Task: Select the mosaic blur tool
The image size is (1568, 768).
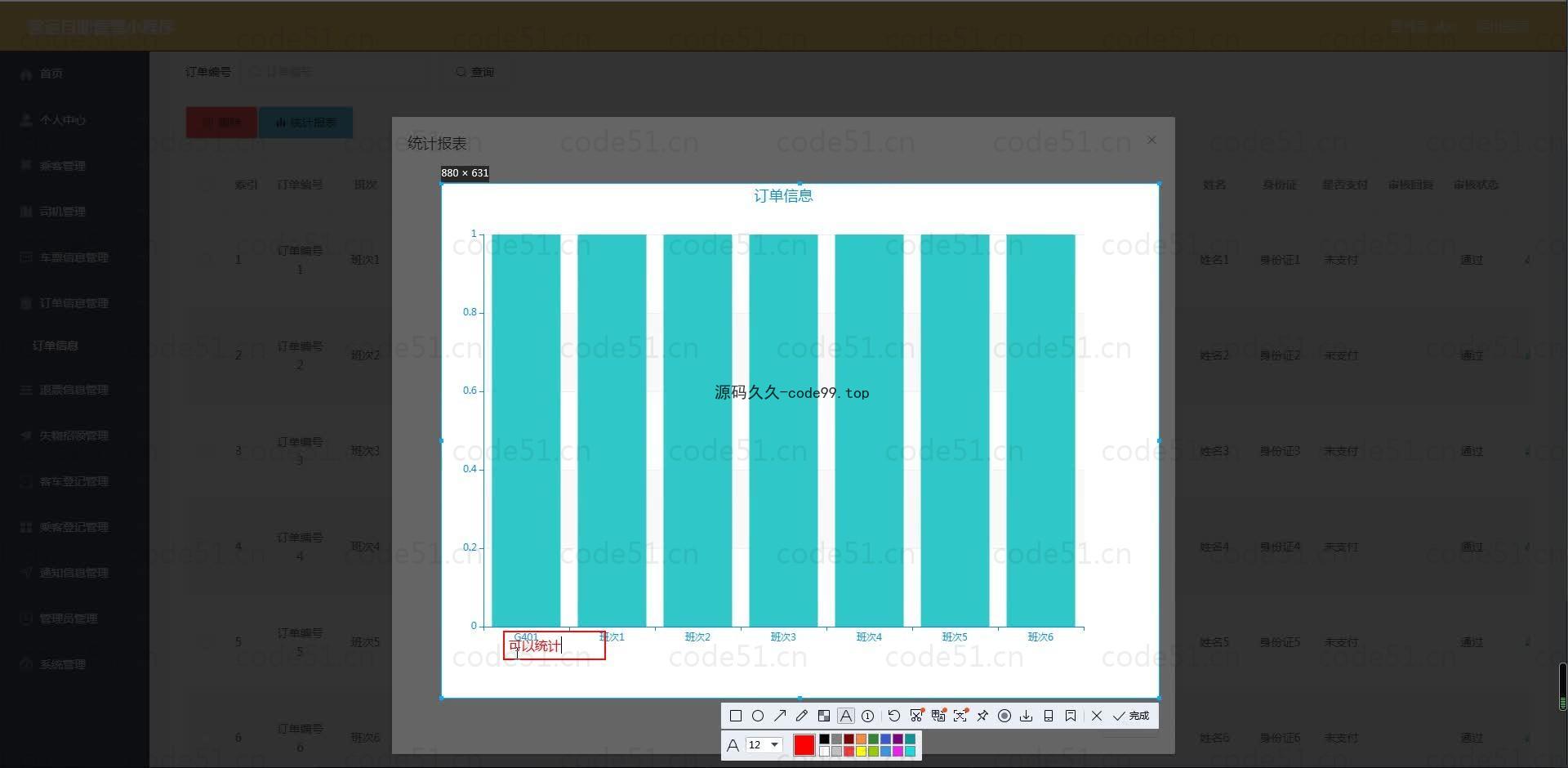Action: [824, 716]
